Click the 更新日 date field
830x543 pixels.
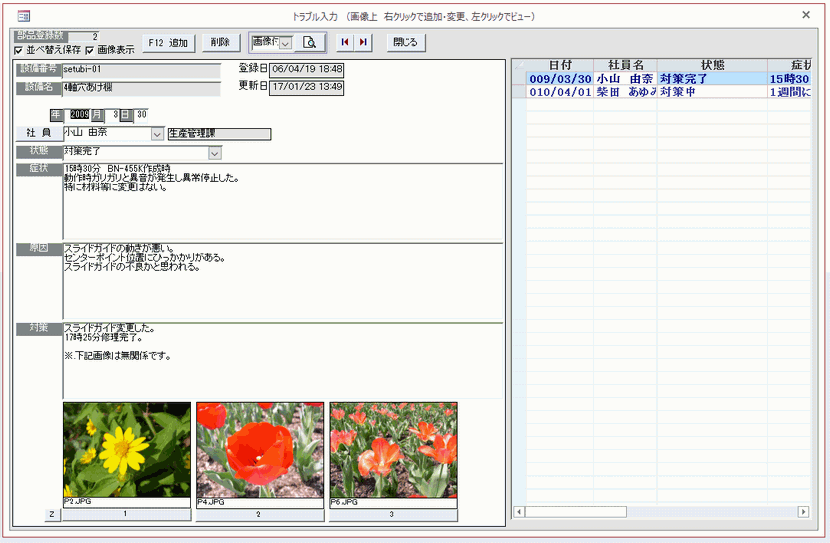point(306,87)
